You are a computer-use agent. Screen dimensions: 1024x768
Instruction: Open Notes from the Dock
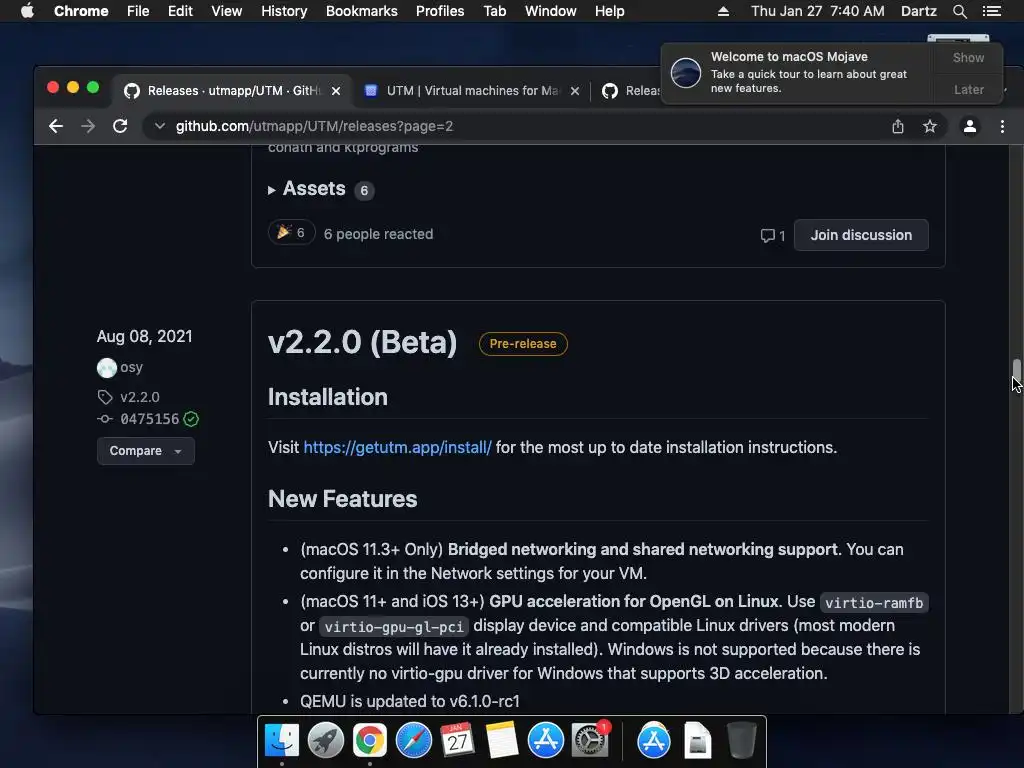[502, 741]
